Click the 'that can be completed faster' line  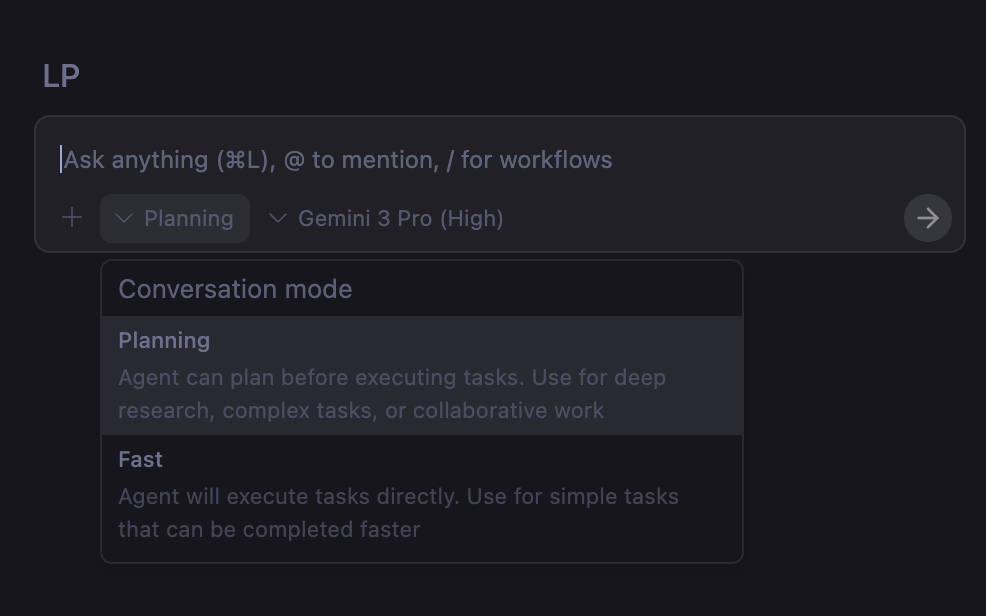coord(269,530)
